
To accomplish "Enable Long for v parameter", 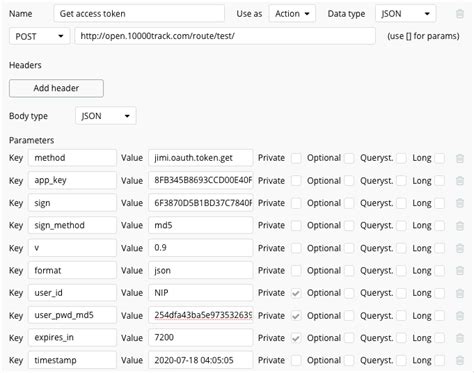I will coord(439,248).
